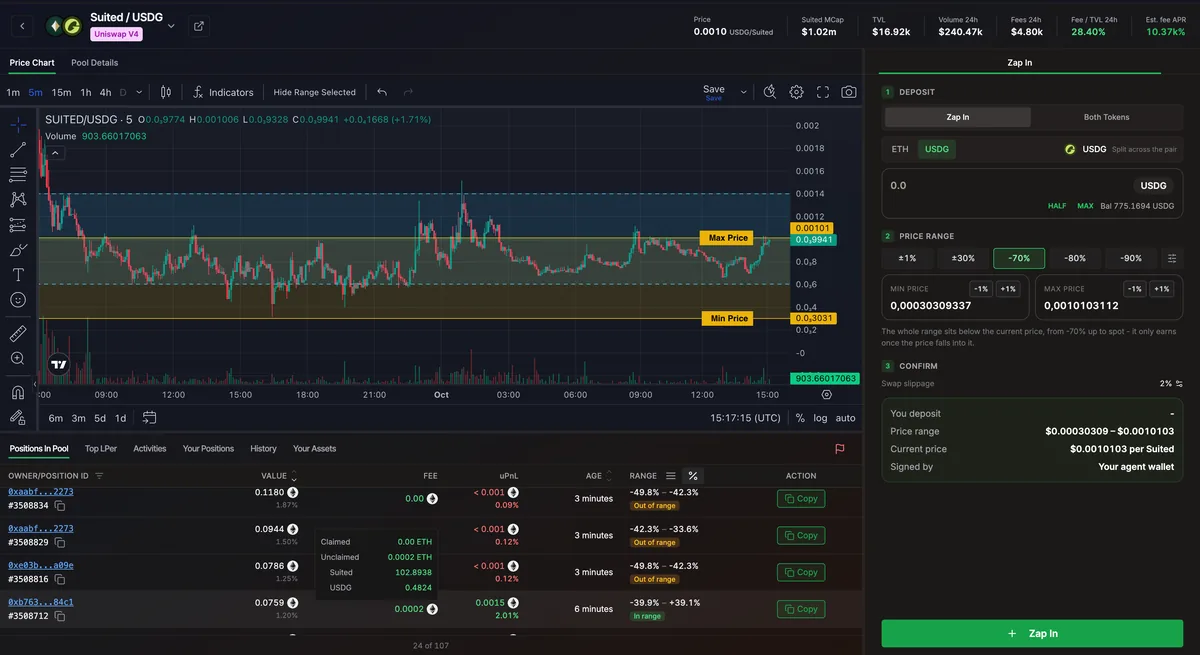Toggle percent scale on chart axis
The height and width of the screenshot is (655, 1200).
[x=800, y=418]
